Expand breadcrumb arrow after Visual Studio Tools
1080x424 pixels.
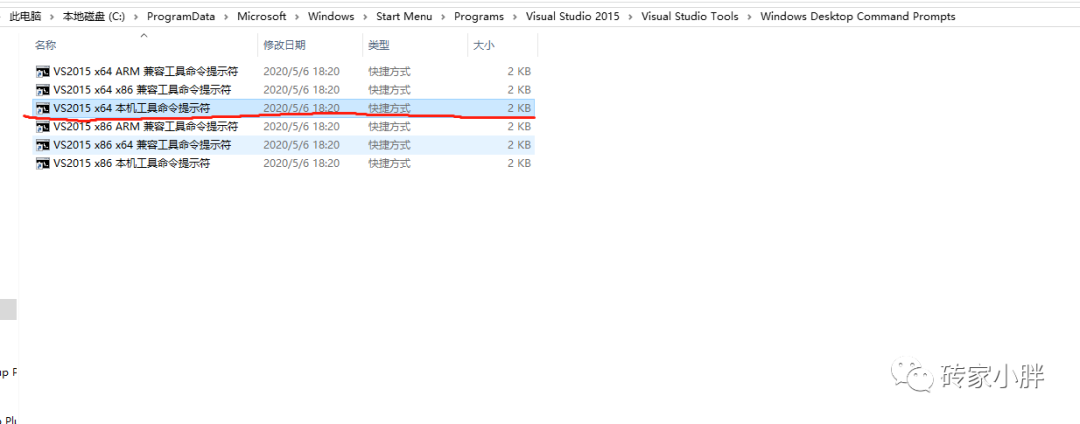pyautogui.click(x=749, y=16)
